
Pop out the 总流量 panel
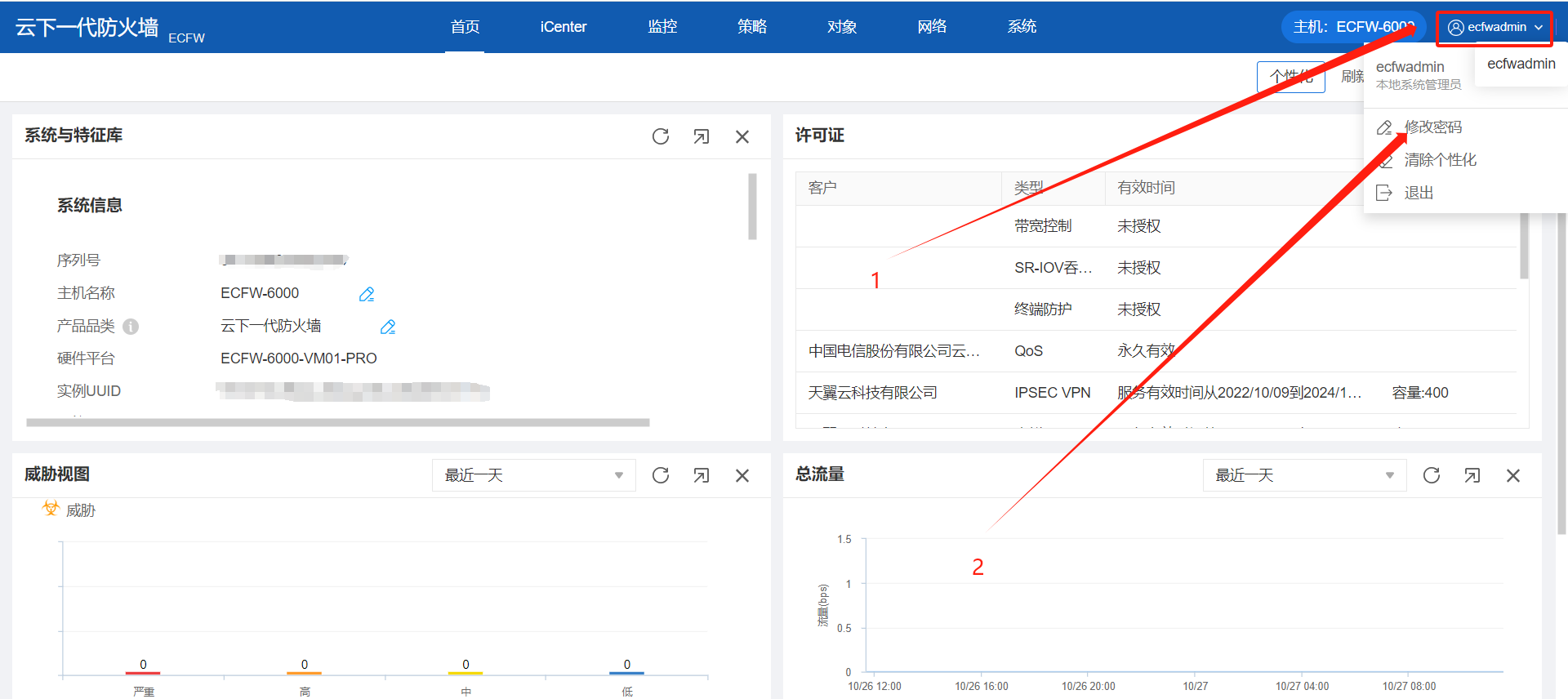pos(1472,475)
